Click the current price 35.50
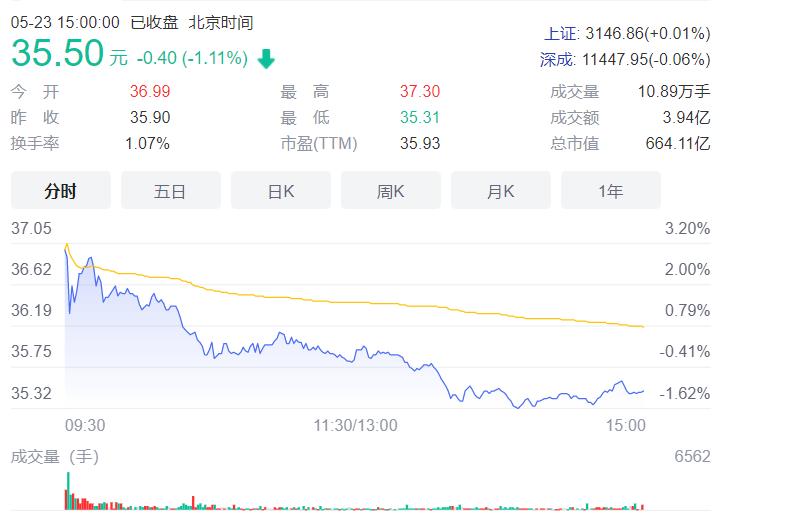Viewport: 796px width, 524px height. 57,55
